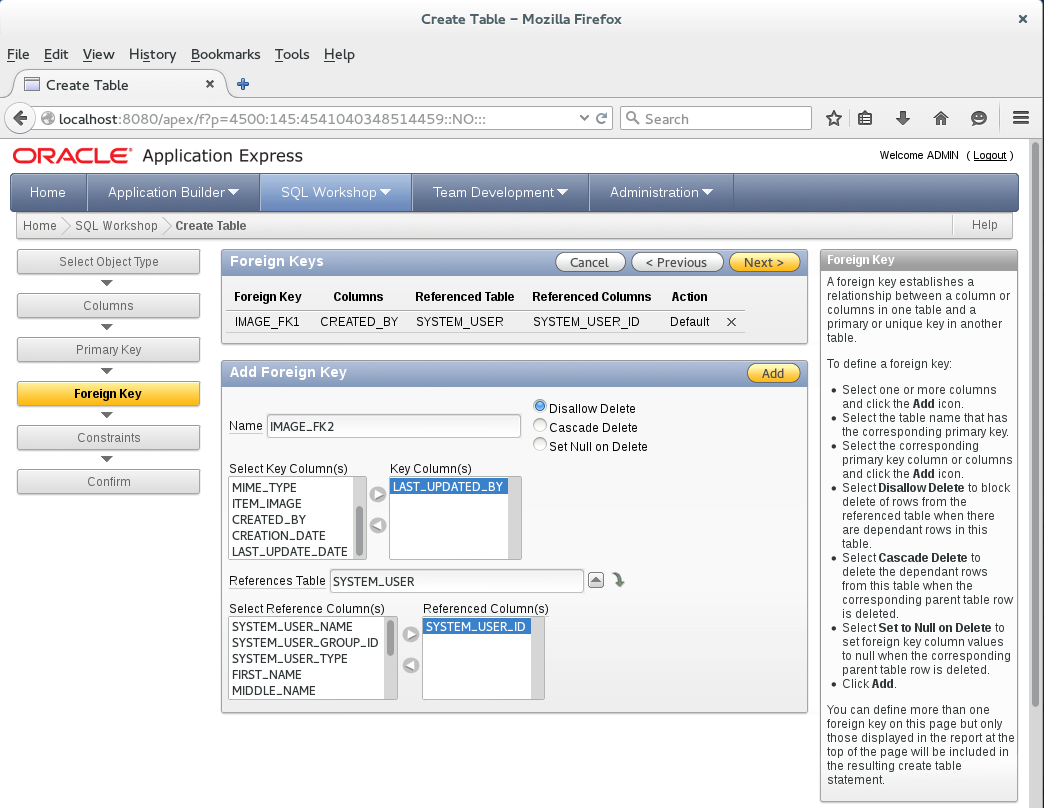This screenshot has height=808, width=1044.
Task: Show bookmarks list icon in toolbar
Action: 865,118
